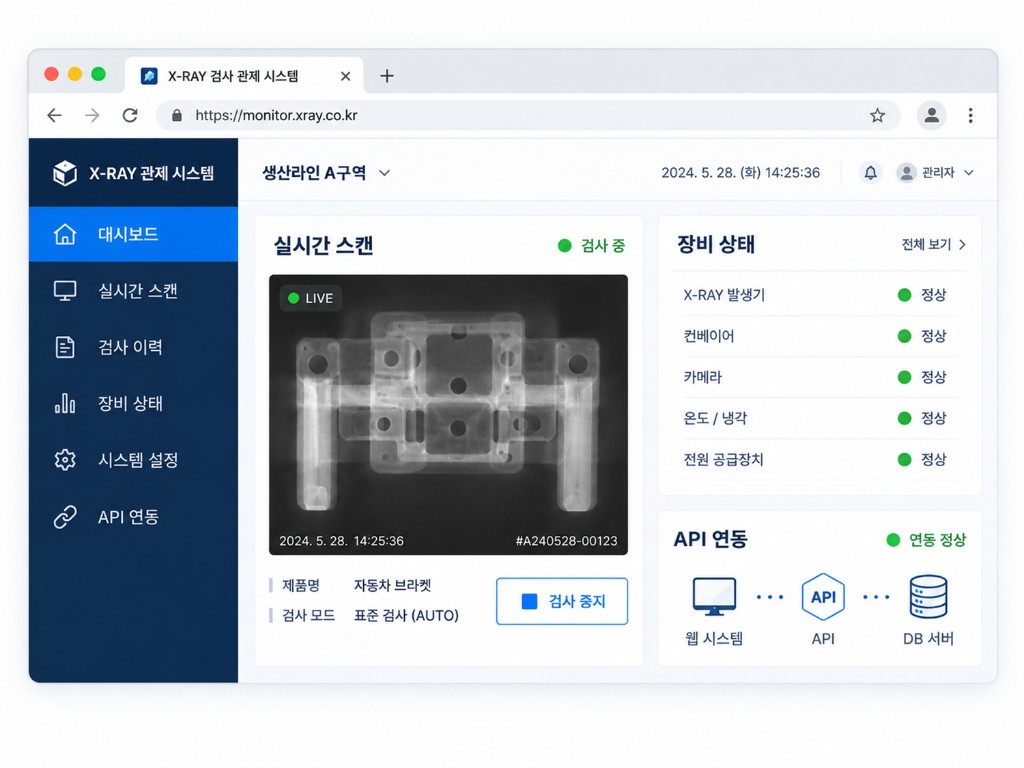Open the 대시보드 menu item
Screen dimensions: 1024x768
pyautogui.click(x=133, y=234)
